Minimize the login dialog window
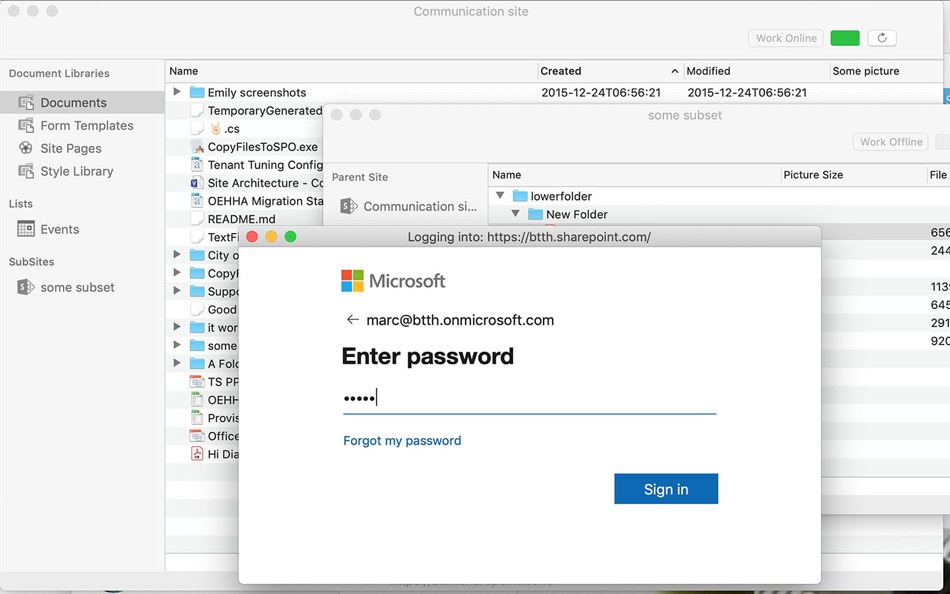 pyautogui.click(x=271, y=236)
